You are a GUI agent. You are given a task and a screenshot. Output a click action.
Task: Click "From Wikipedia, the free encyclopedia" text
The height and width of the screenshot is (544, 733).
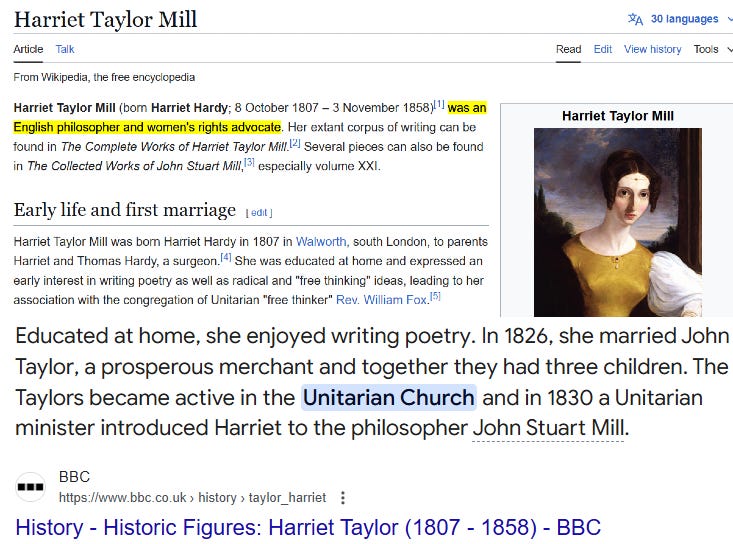(x=104, y=77)
